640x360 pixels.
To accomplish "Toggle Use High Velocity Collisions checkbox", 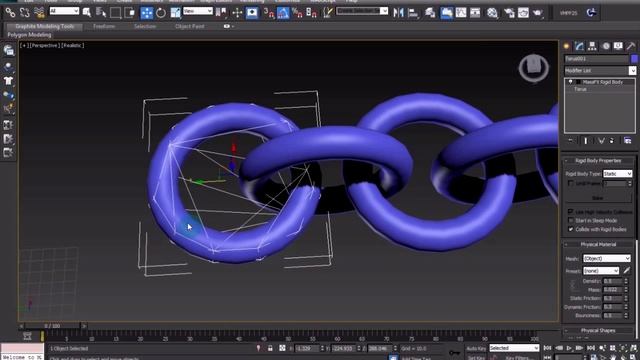I will click(x=571, y=212).
